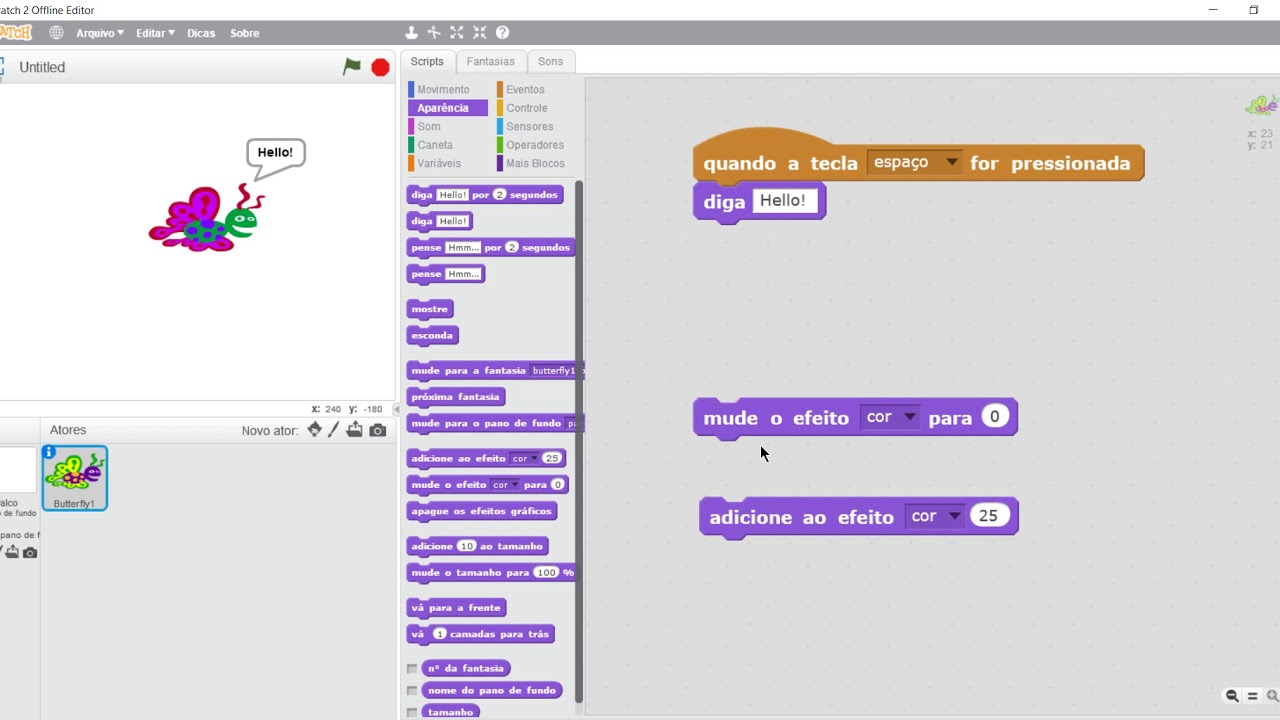Click the Hello! text field in workspace diga block

(784, 201)
